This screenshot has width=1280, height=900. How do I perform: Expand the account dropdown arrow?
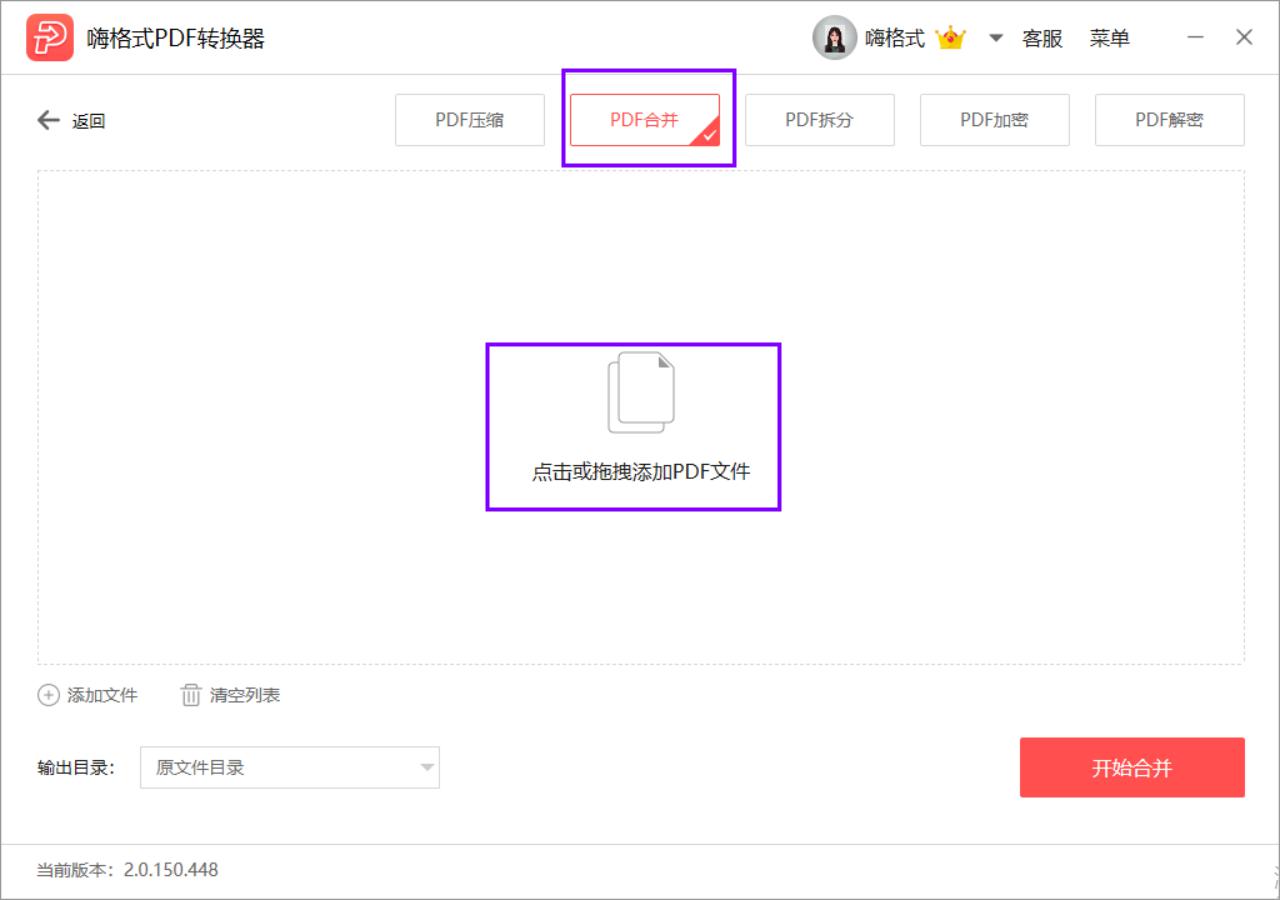[x=995, y=38]
